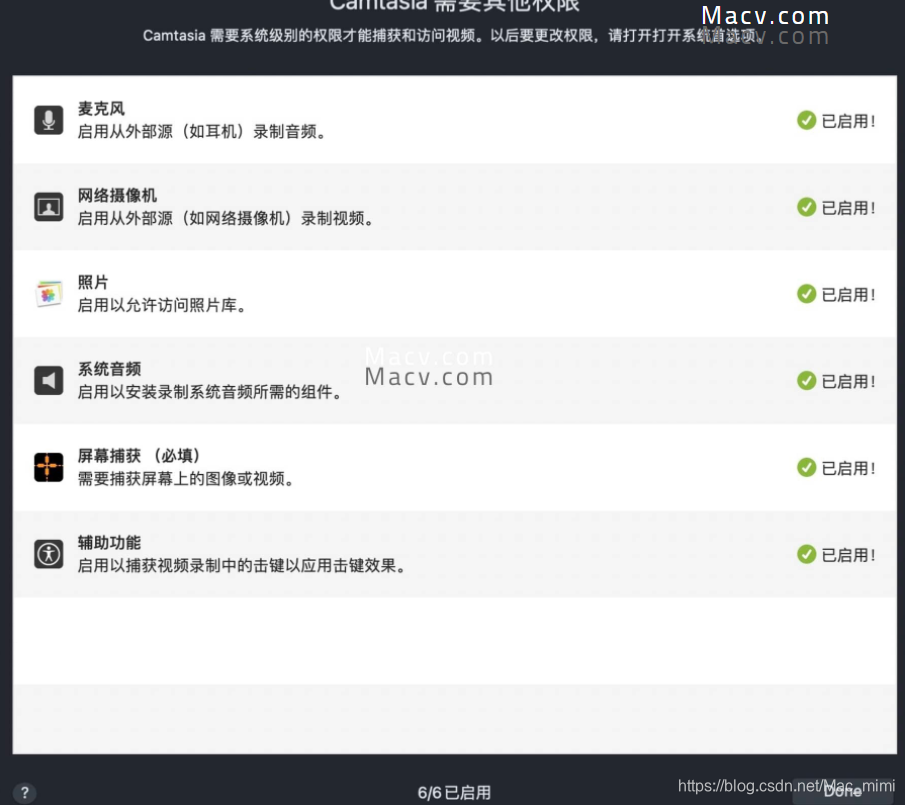
Task: Click the help question mark icon
Action: (x=24, y=791)
